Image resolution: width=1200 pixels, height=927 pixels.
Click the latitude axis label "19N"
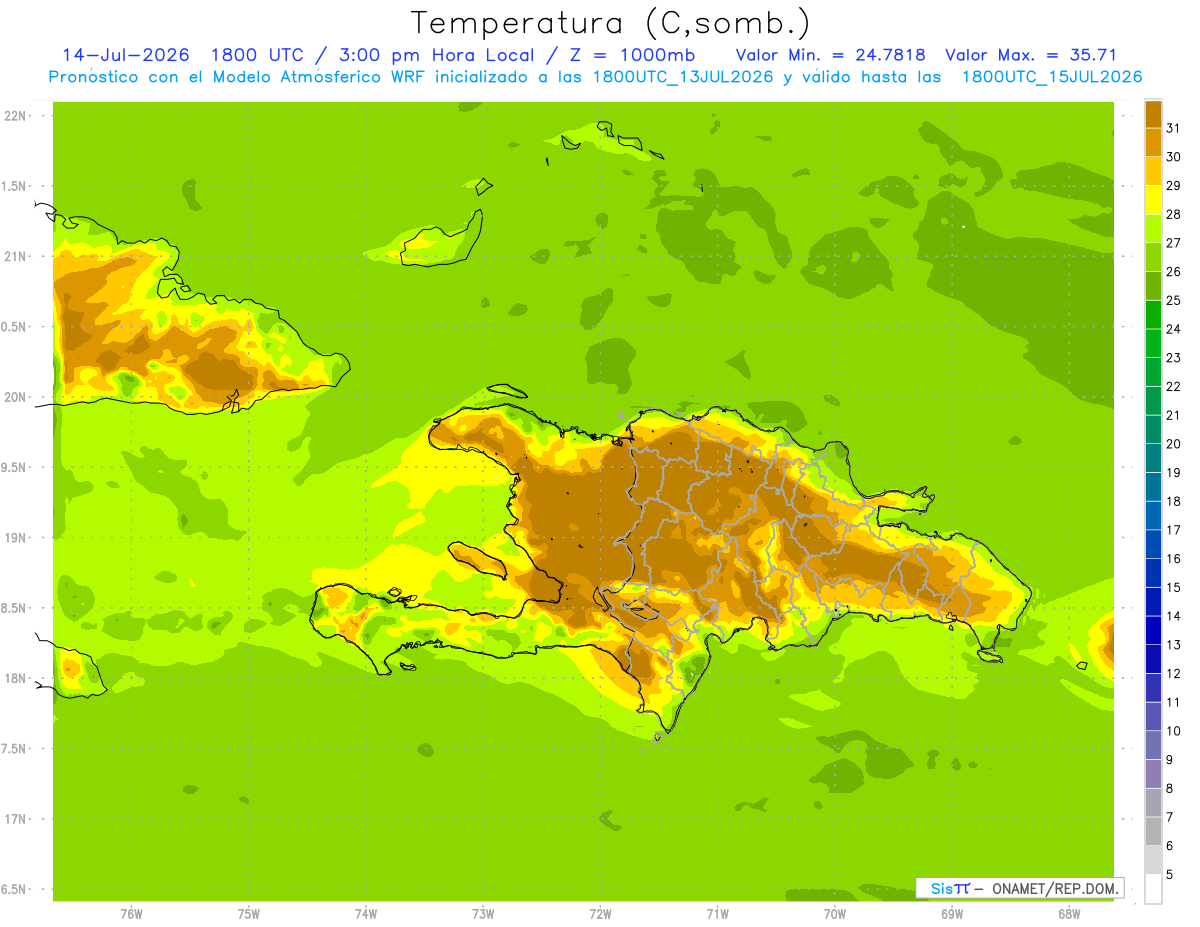click(x=14, y=538)
